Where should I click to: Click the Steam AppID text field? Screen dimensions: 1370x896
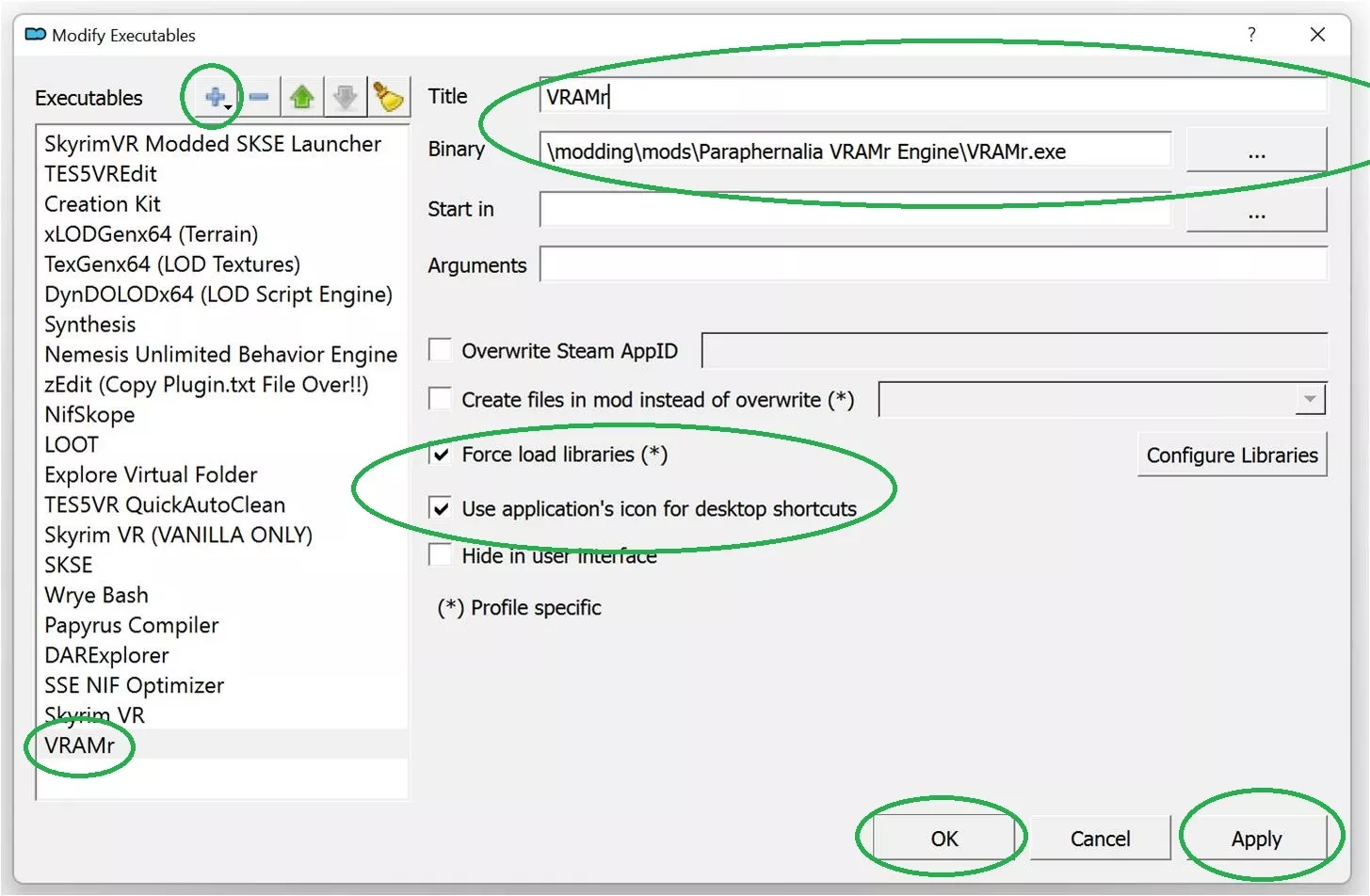point(1014,350)
